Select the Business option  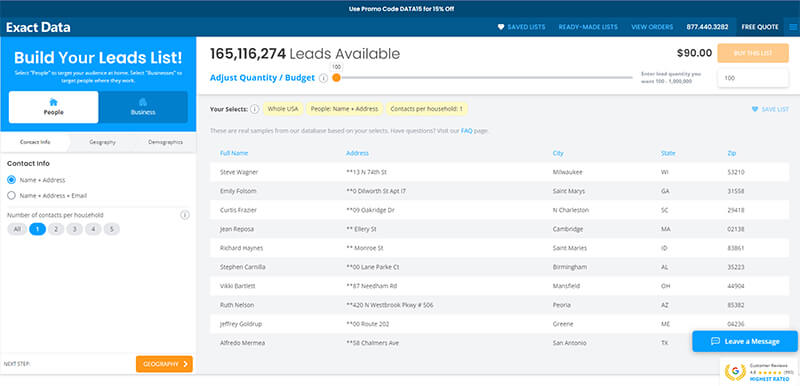[x=143, y=107]
